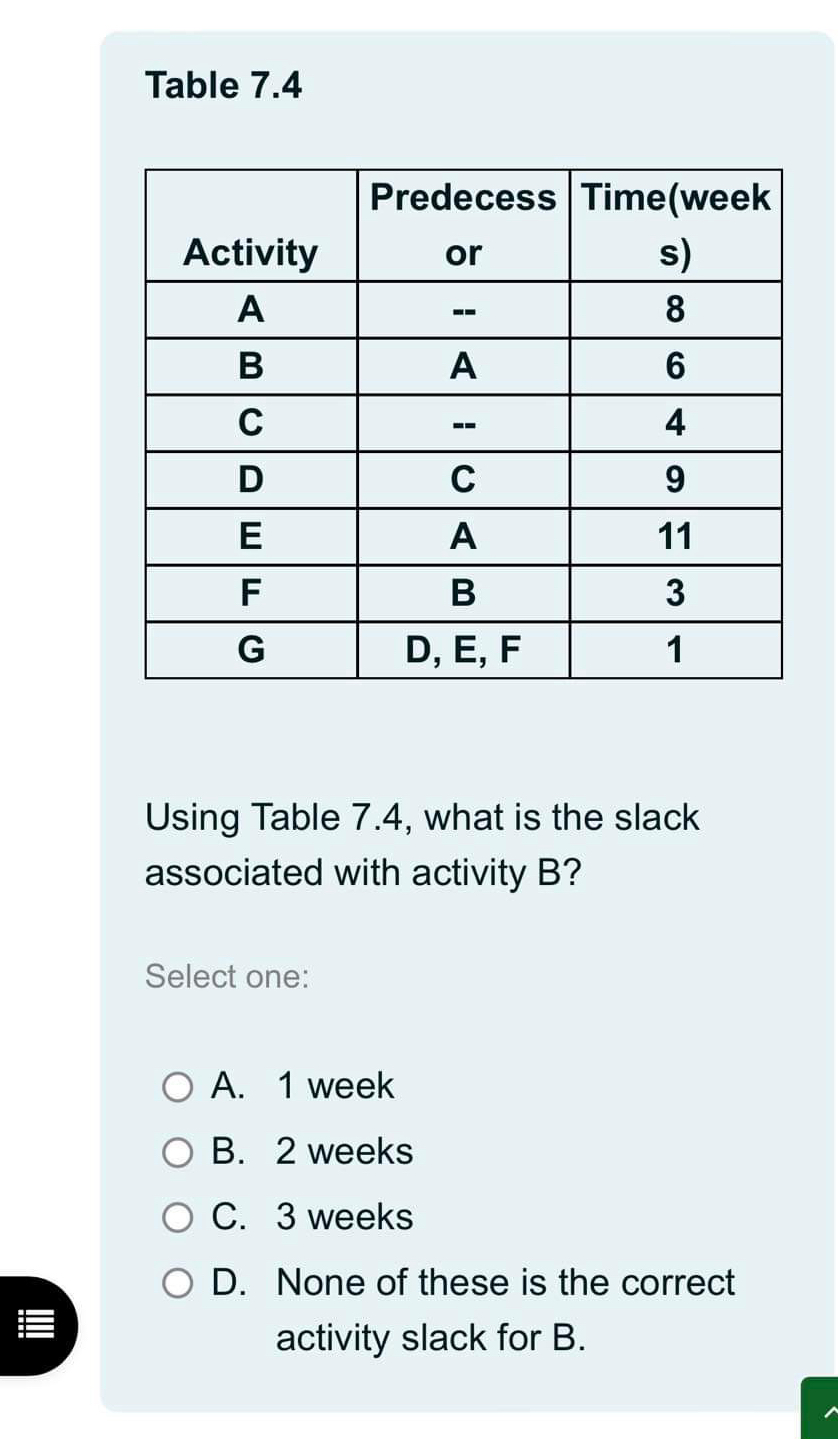Image resolution: width=838 pixels, height=1439 pixels.
Task: Click the Table 7.4 heading
Action: 222,85
